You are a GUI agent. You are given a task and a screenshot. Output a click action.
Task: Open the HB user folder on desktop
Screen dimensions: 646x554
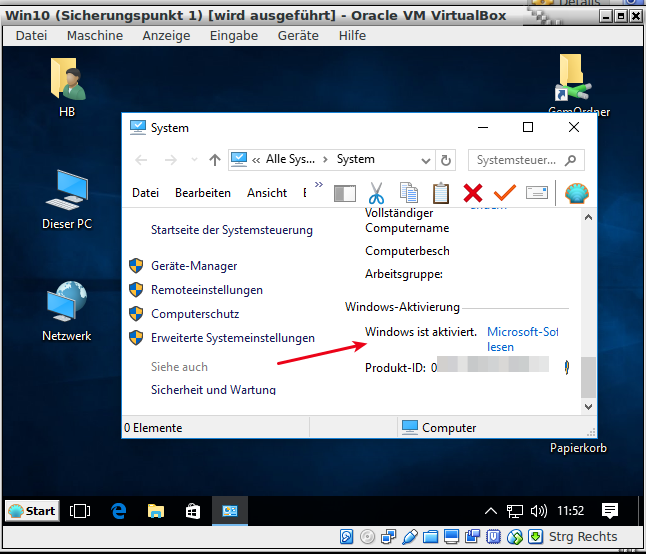pyautogui.click(x=67, y=88)
